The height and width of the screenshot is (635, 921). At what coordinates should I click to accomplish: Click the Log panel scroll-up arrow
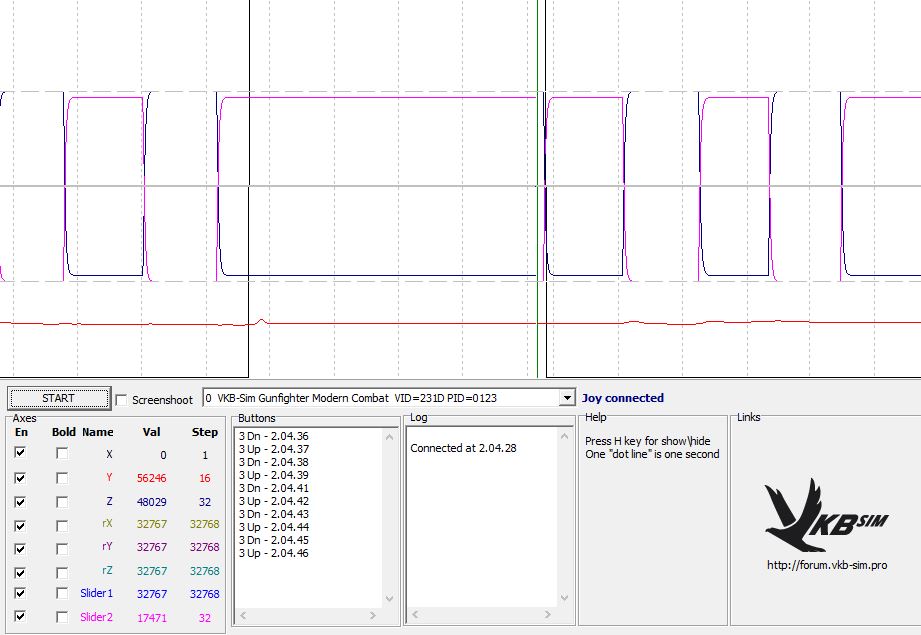566,436
